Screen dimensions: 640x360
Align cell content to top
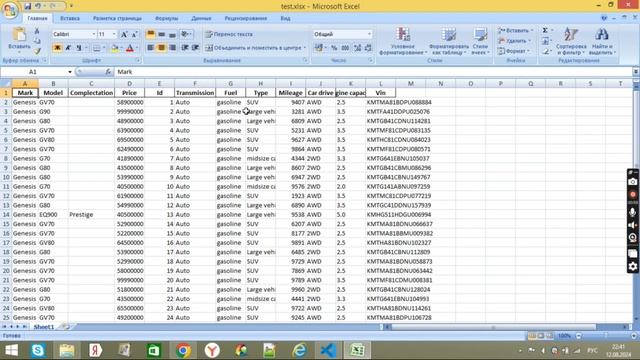coord(151,34)
